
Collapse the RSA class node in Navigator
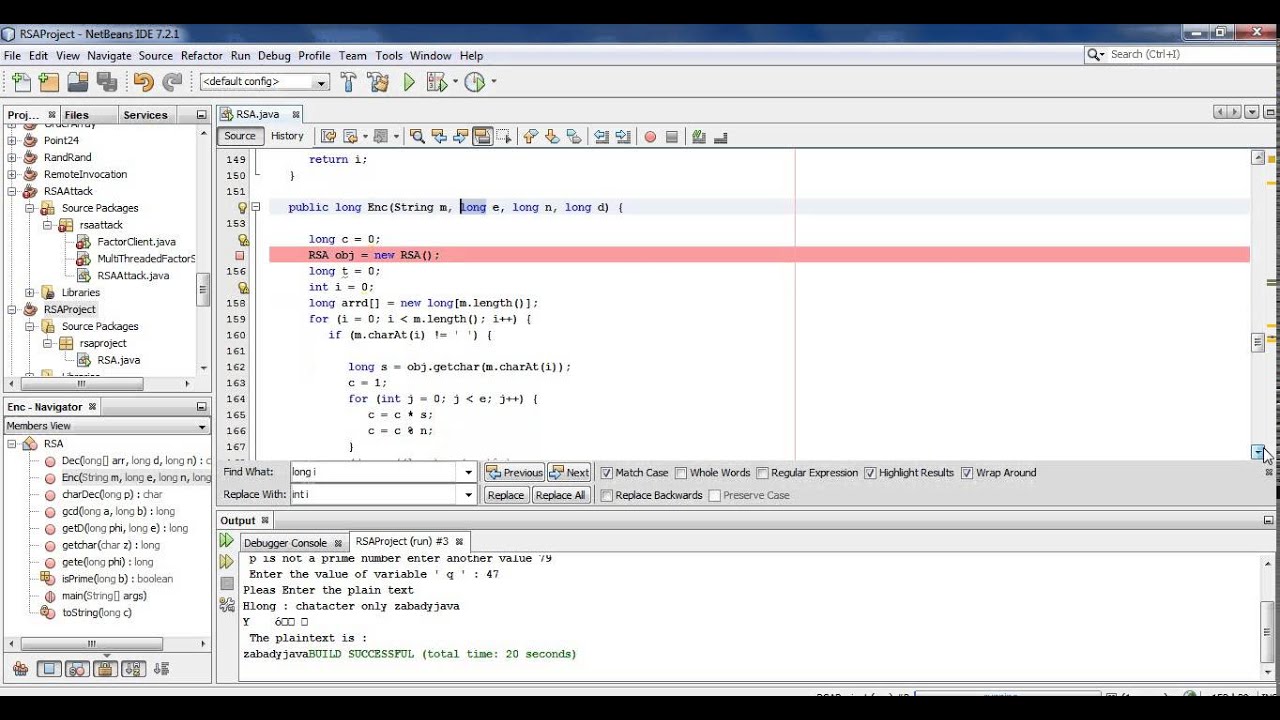point(12,443)
